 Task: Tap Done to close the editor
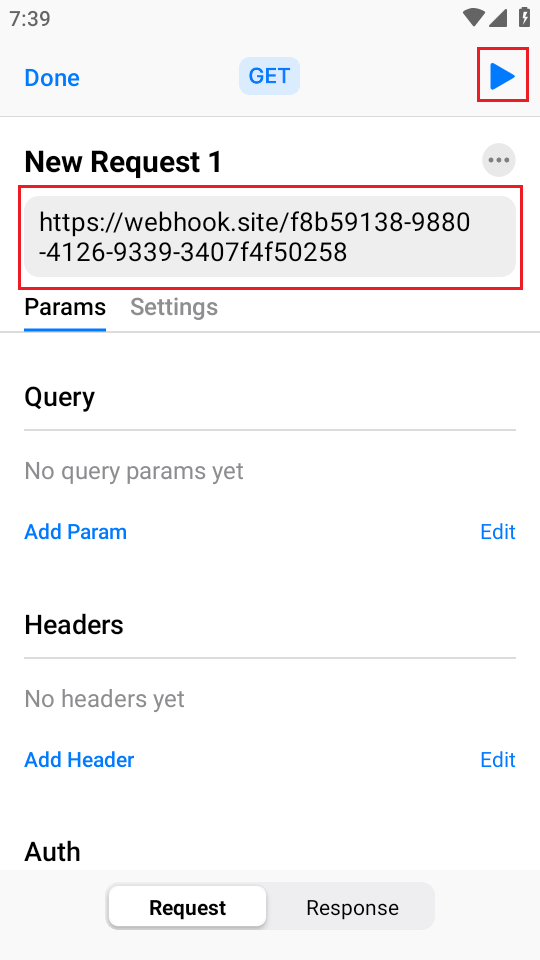(x=52, y=78)
